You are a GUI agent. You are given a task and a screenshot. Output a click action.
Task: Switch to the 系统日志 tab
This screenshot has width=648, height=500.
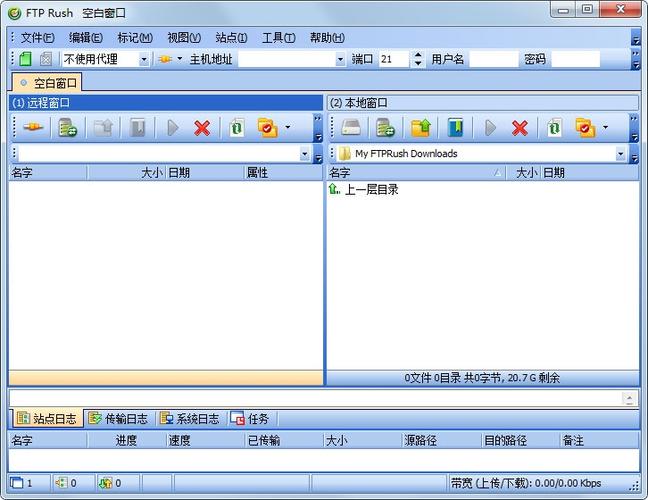(x=190, y=419)
